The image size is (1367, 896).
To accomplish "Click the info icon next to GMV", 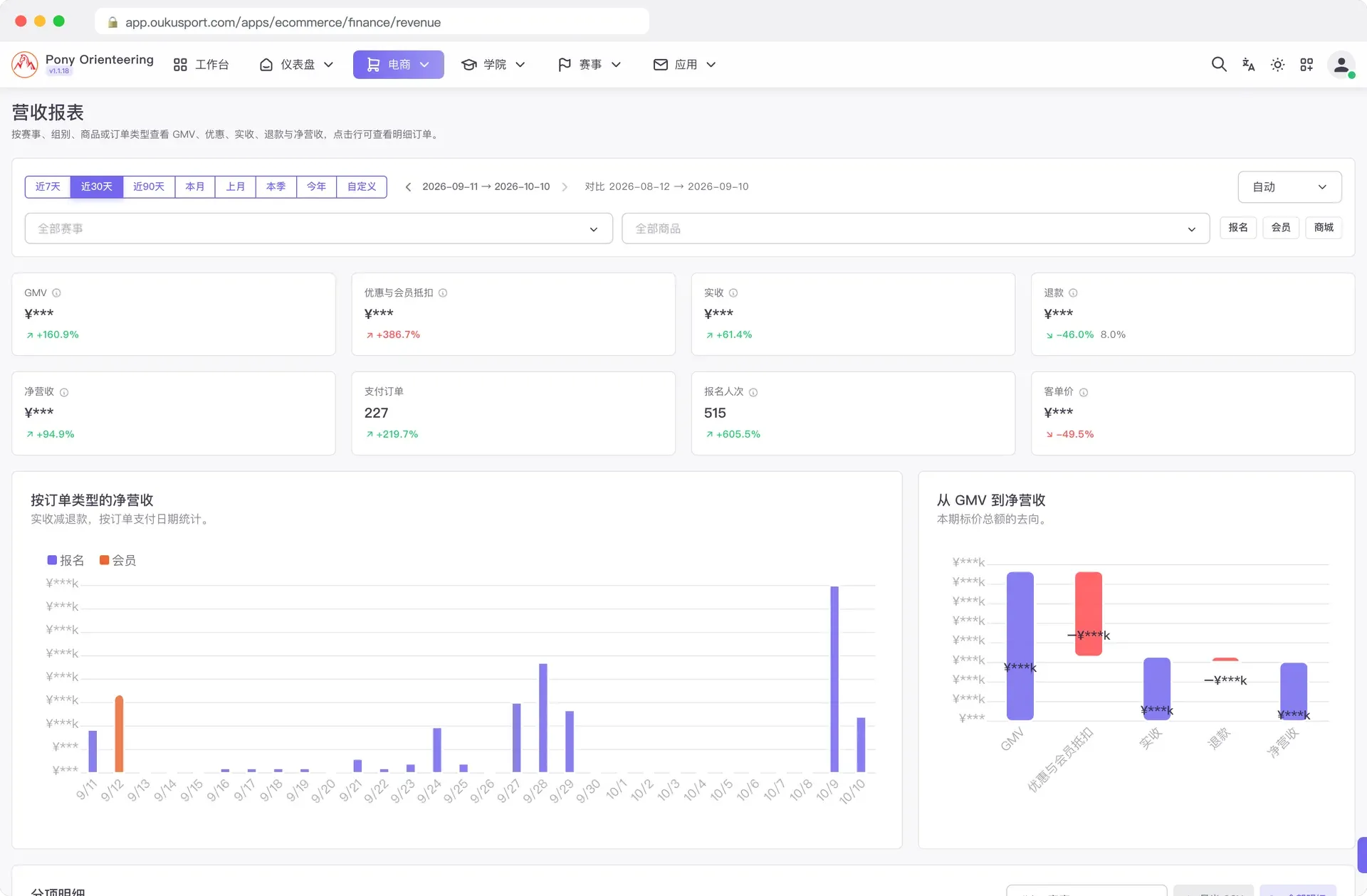I will click(56, 293).
